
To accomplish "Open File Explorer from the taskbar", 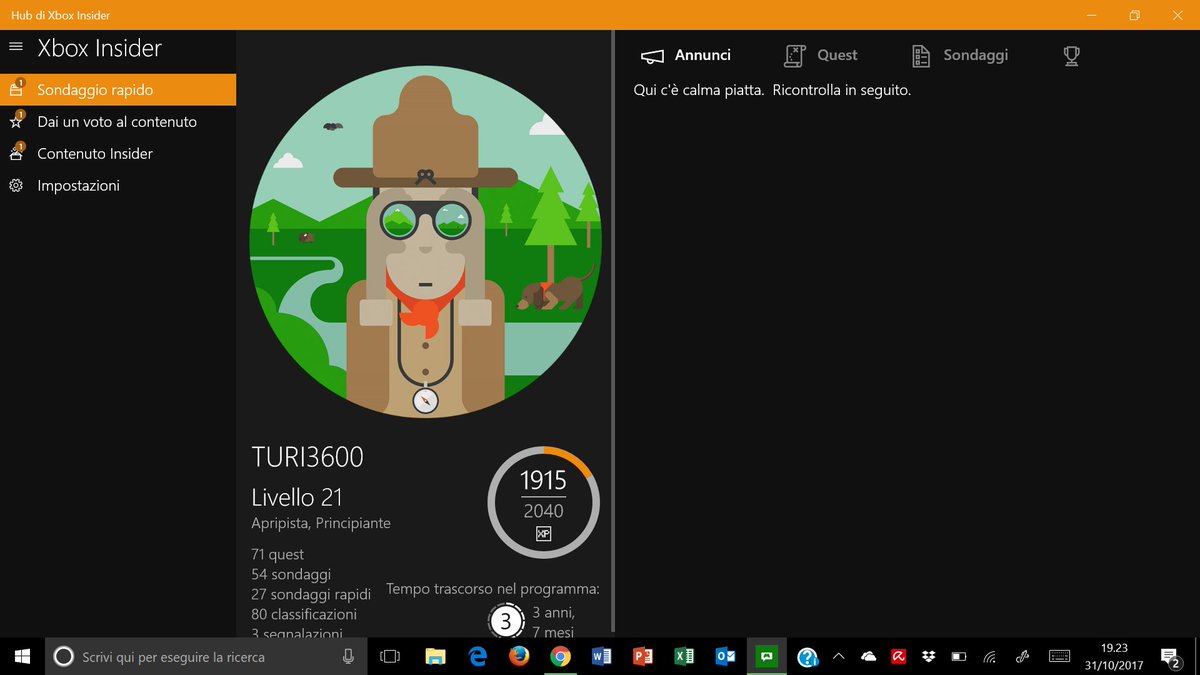I will (x=435, y=656).
